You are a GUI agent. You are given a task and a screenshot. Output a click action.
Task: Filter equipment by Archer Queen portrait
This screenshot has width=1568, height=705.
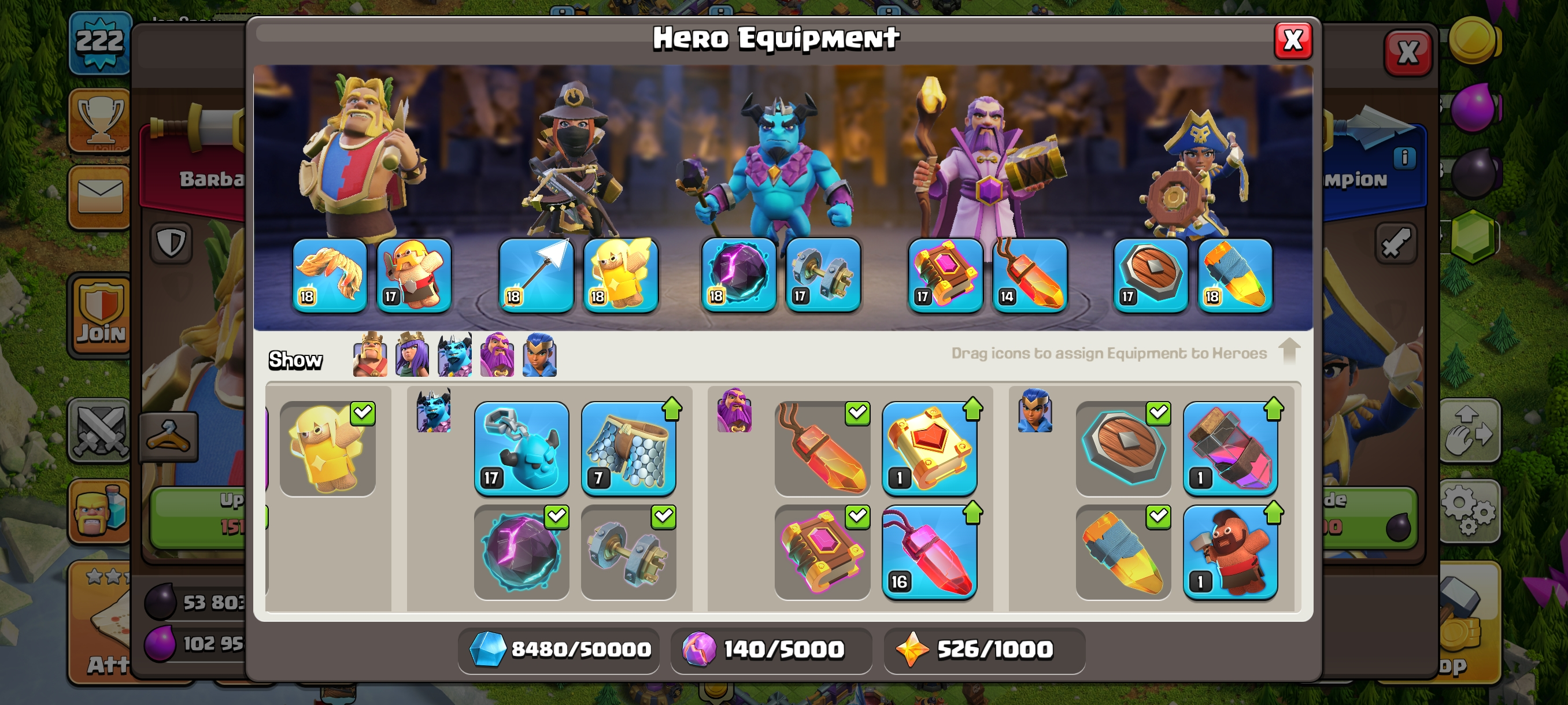412,355
